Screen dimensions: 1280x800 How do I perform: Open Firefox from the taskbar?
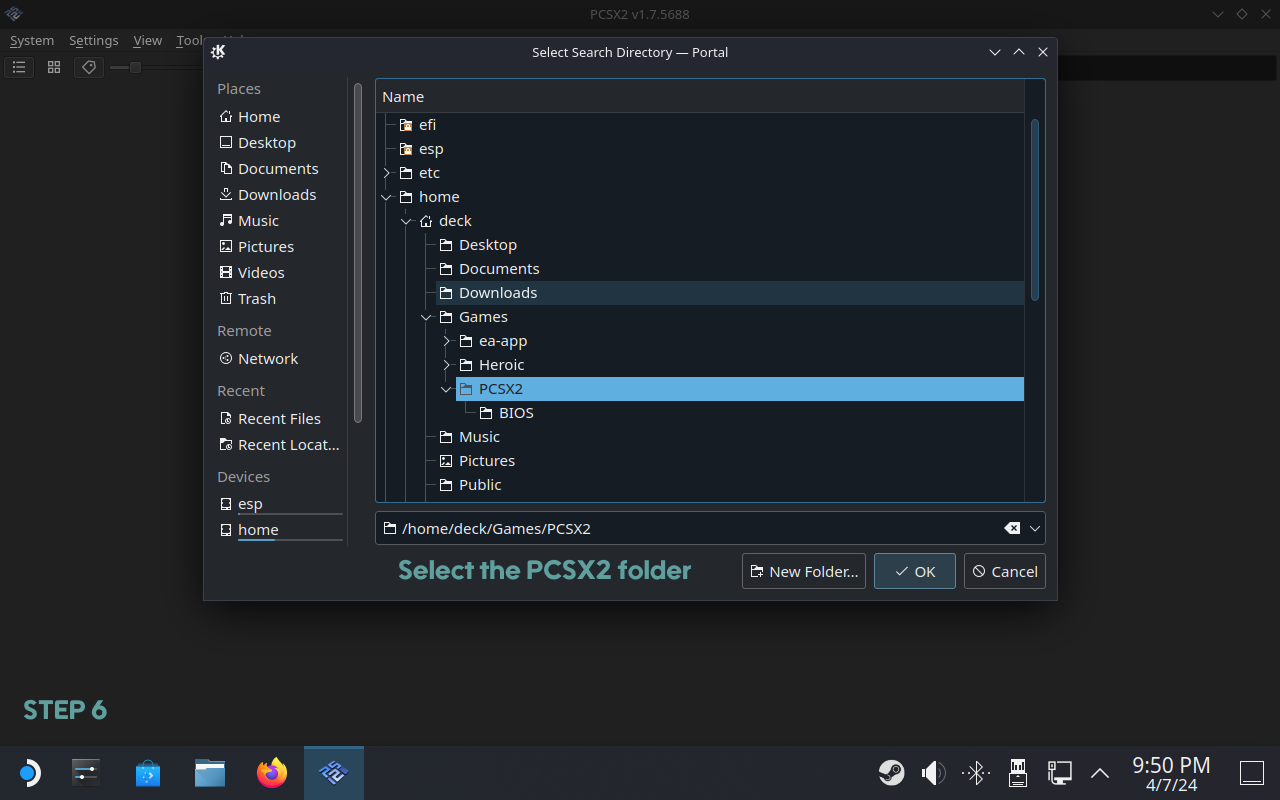click(271, 773)
